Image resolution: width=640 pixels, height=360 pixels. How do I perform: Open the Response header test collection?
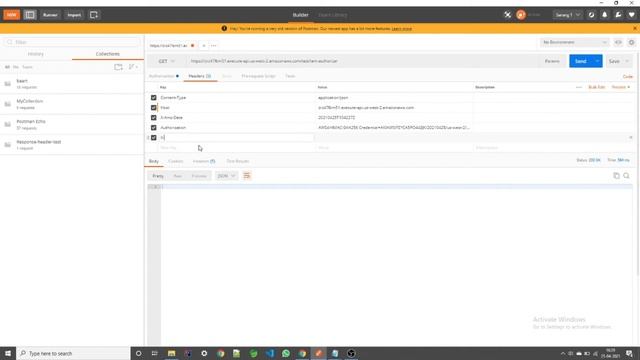[x=72, y=145]
